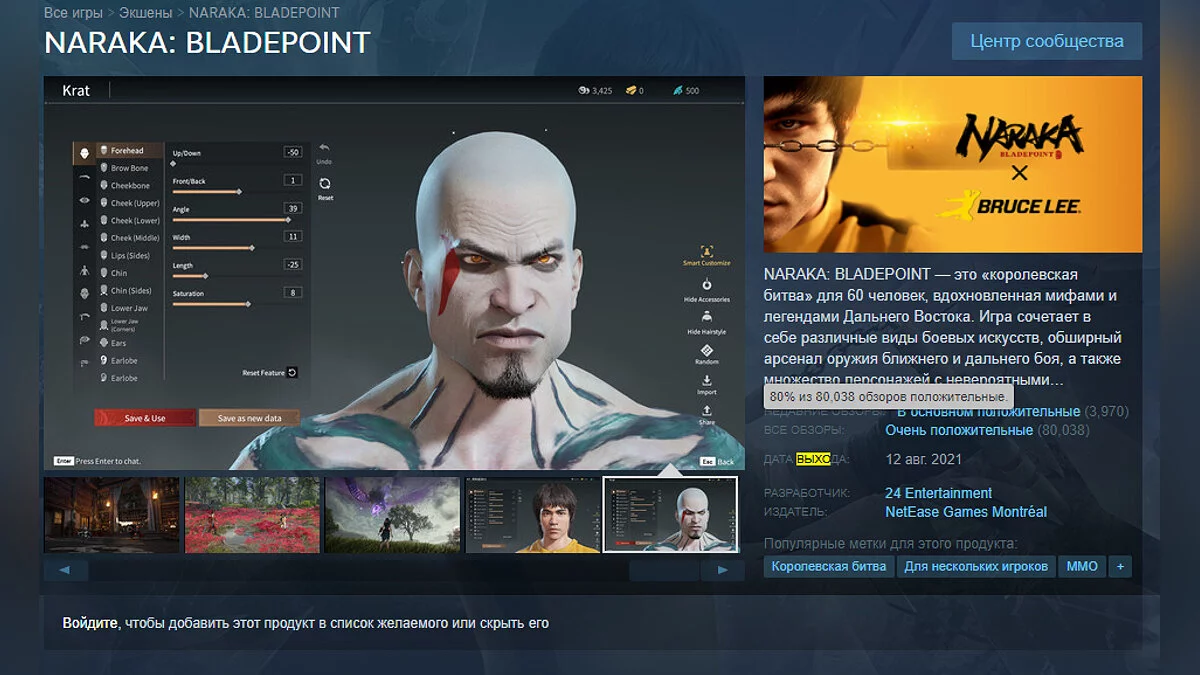The image size is (1200, 675).
Task: Click the Share upload icon
Action: click(707, 411)
